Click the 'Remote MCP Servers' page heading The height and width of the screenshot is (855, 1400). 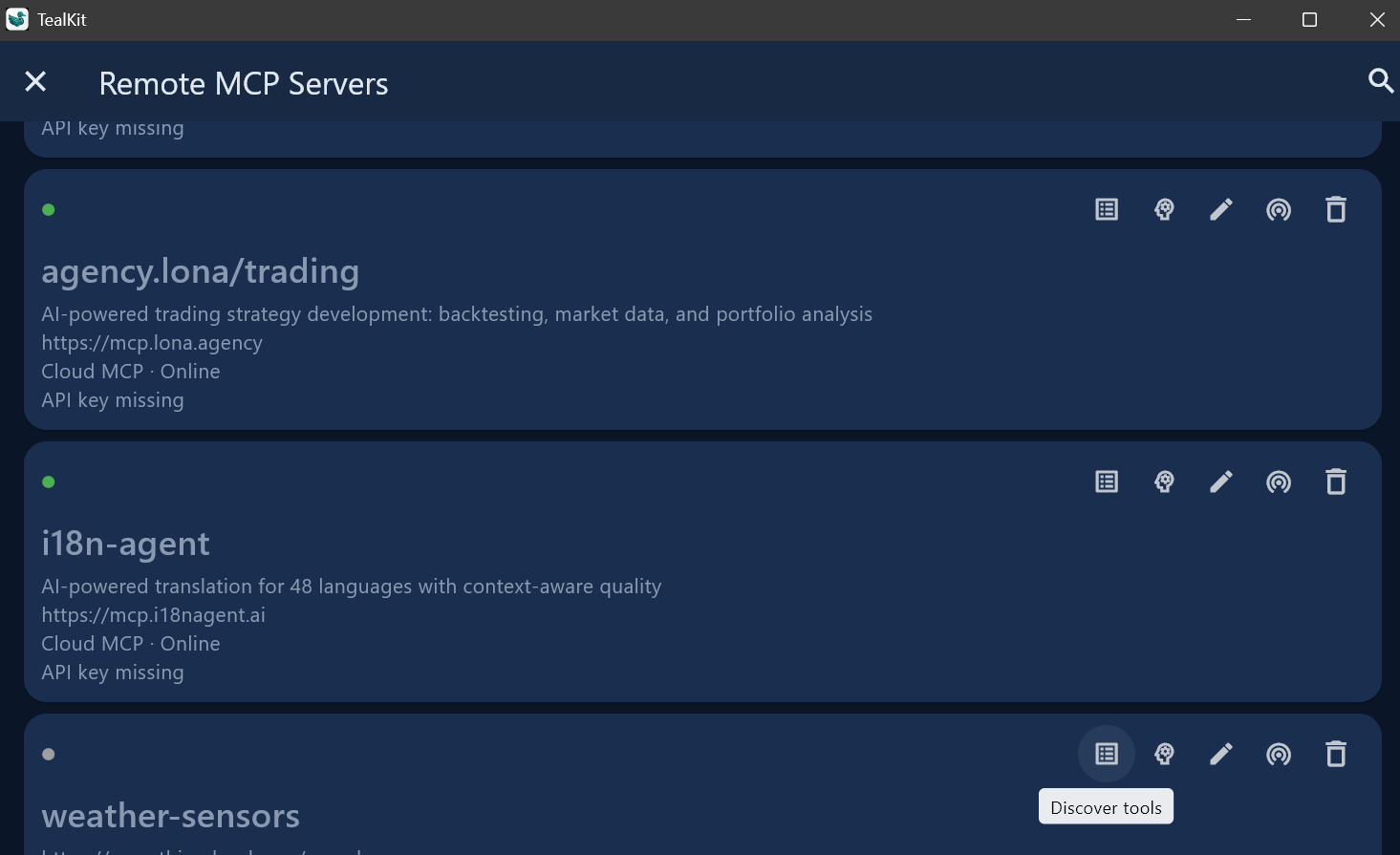[244, 84]
